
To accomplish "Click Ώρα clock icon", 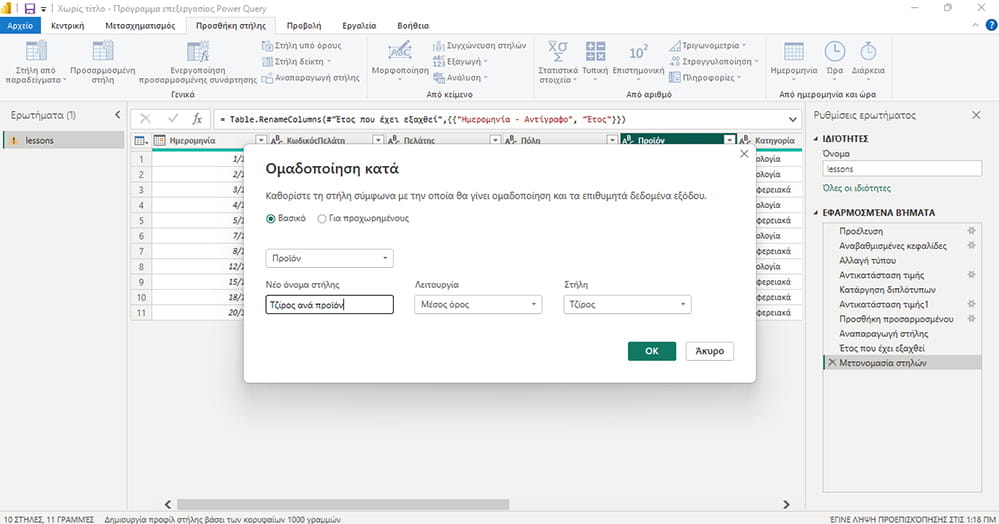I will [x=835, y=51].
